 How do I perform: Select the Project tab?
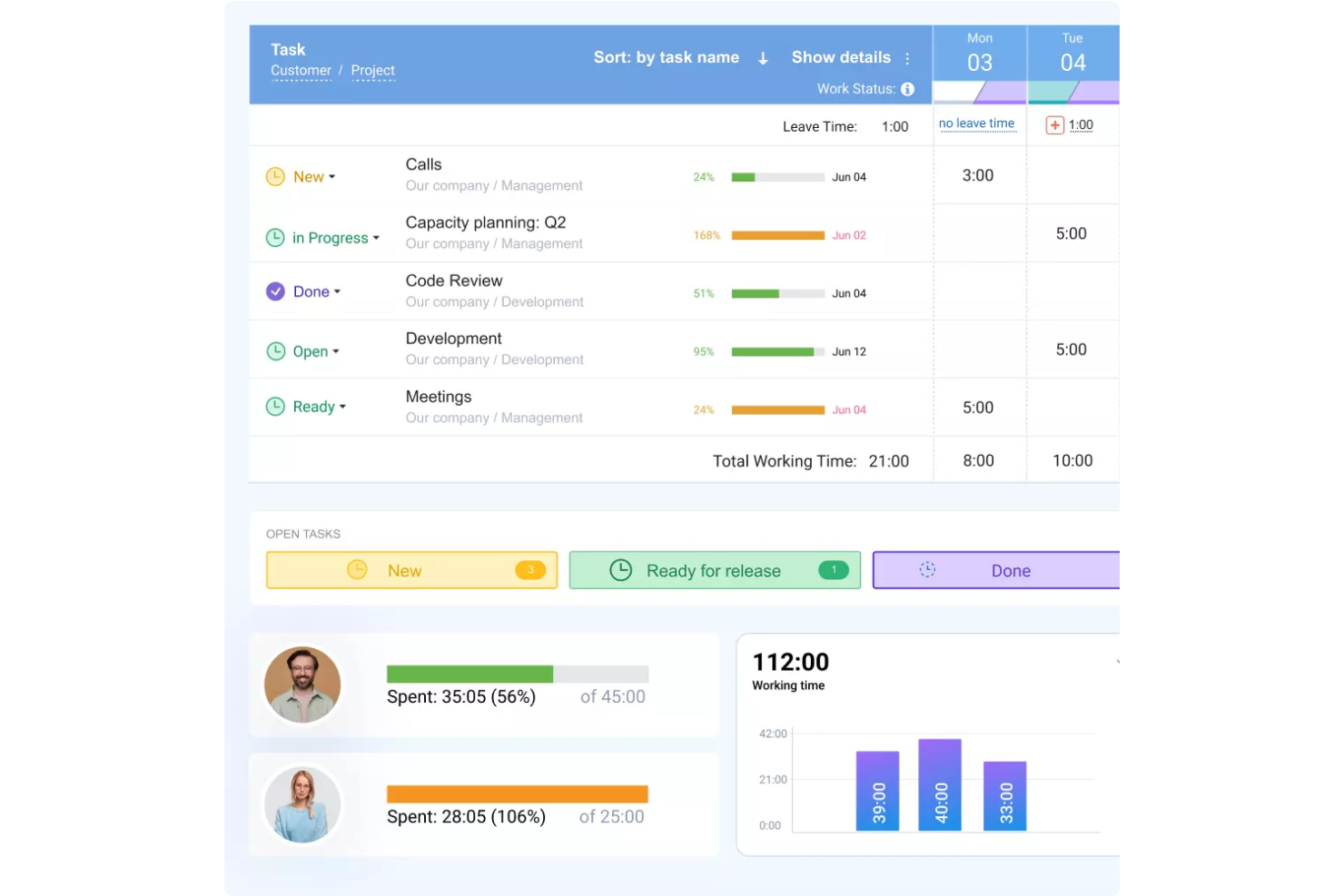click(372, 70)
